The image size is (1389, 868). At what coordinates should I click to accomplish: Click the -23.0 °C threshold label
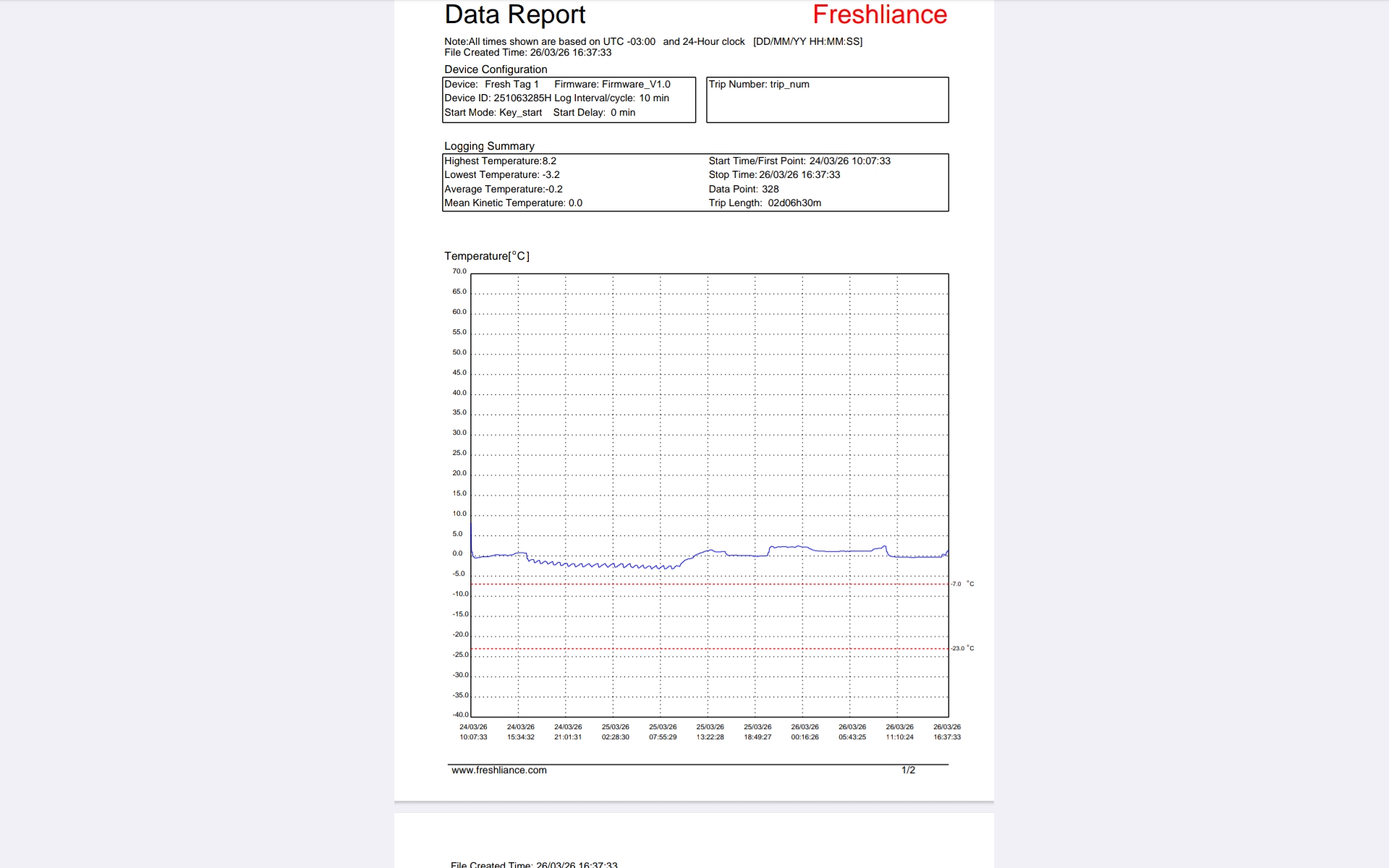tap(962, 648)
